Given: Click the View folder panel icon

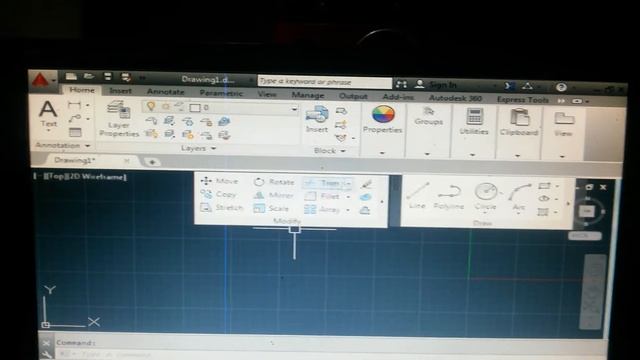Looking at the screenshot, I should pos(564,124).
